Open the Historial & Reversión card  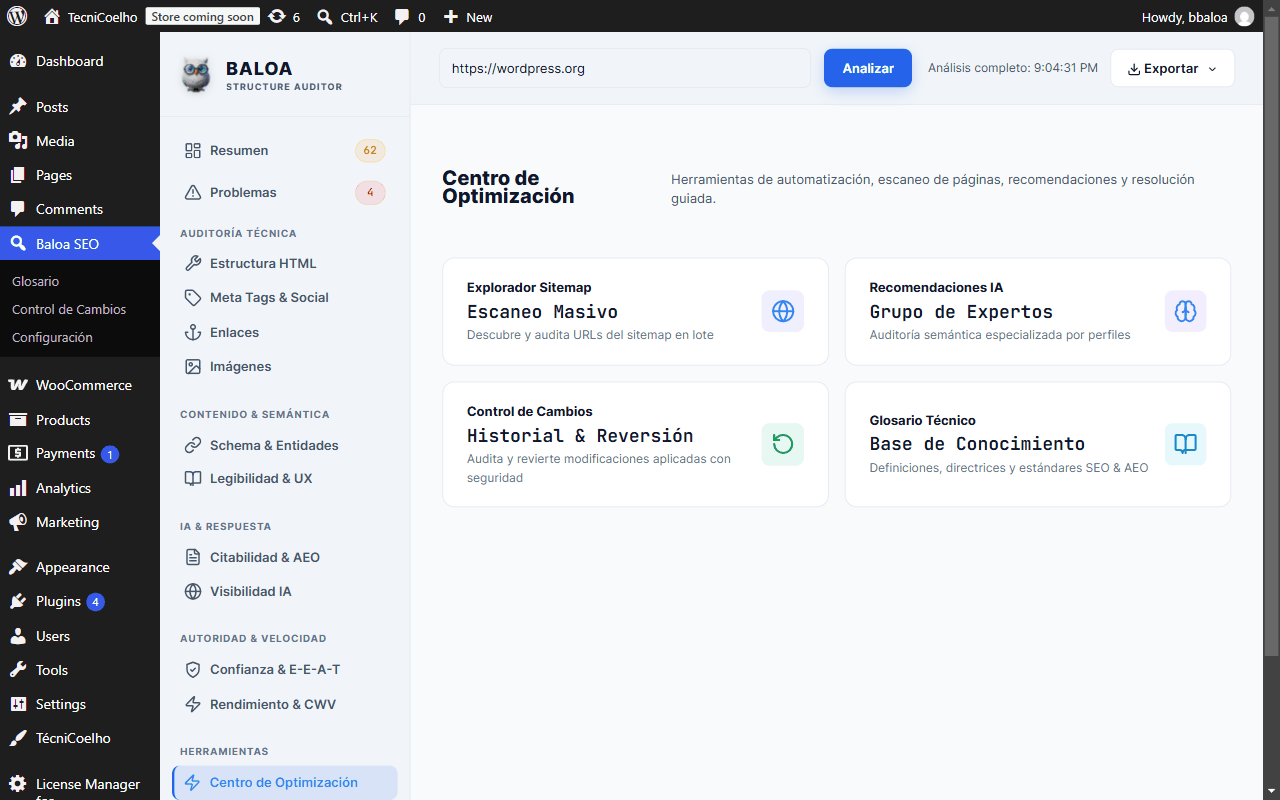point(635,444)
